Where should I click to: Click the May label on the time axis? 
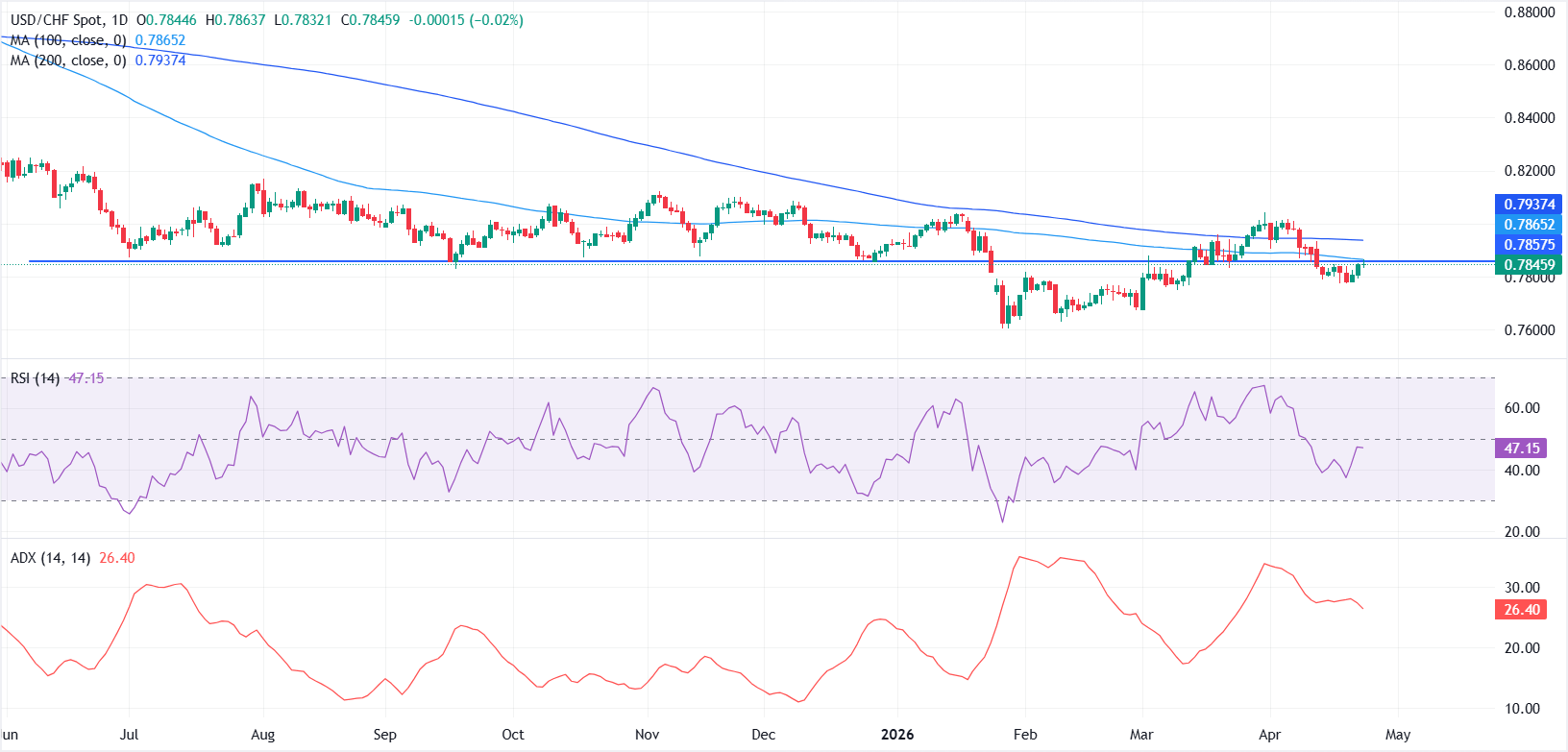[1398, 735]
